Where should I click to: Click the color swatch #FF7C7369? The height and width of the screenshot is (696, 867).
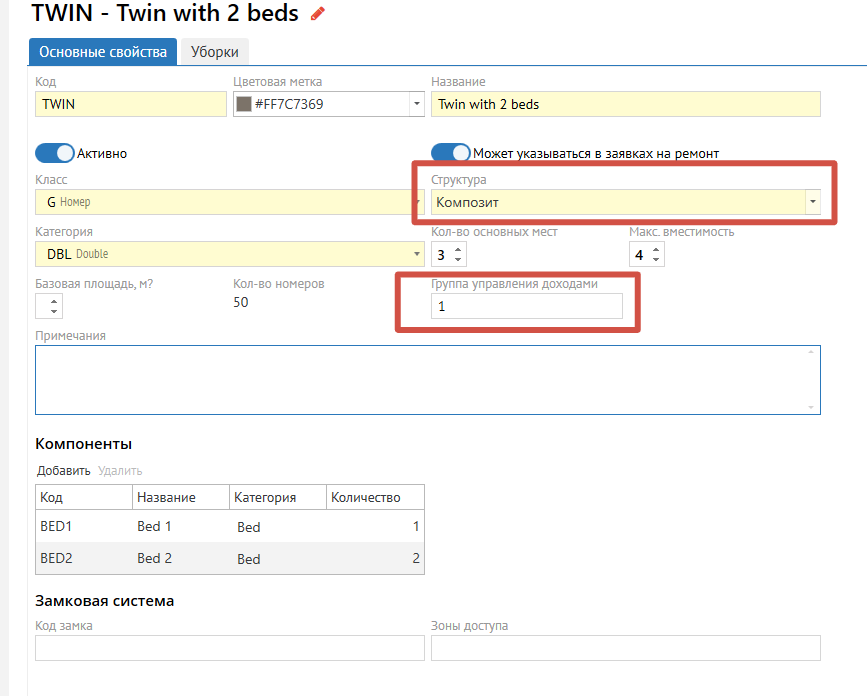pyautogui.click(x=243, y=104)
